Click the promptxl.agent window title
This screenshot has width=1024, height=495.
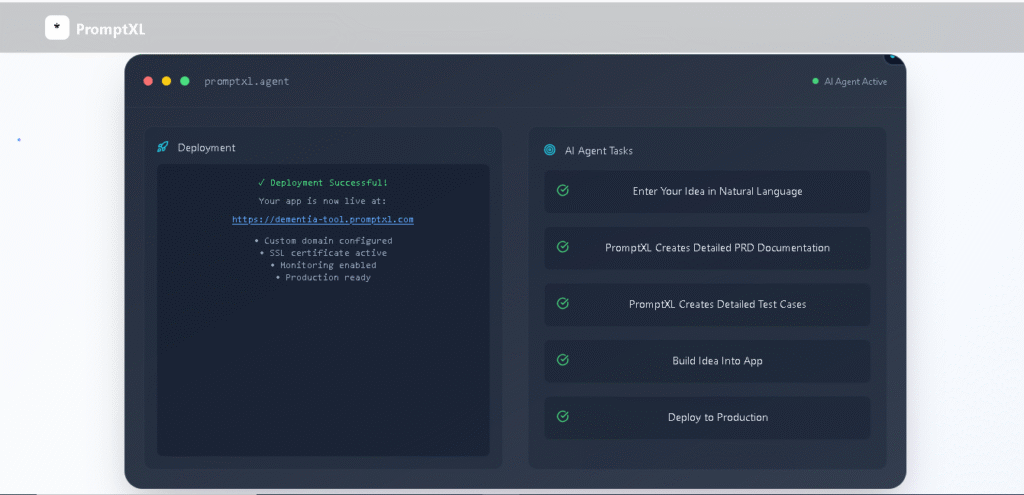(247, 82)
